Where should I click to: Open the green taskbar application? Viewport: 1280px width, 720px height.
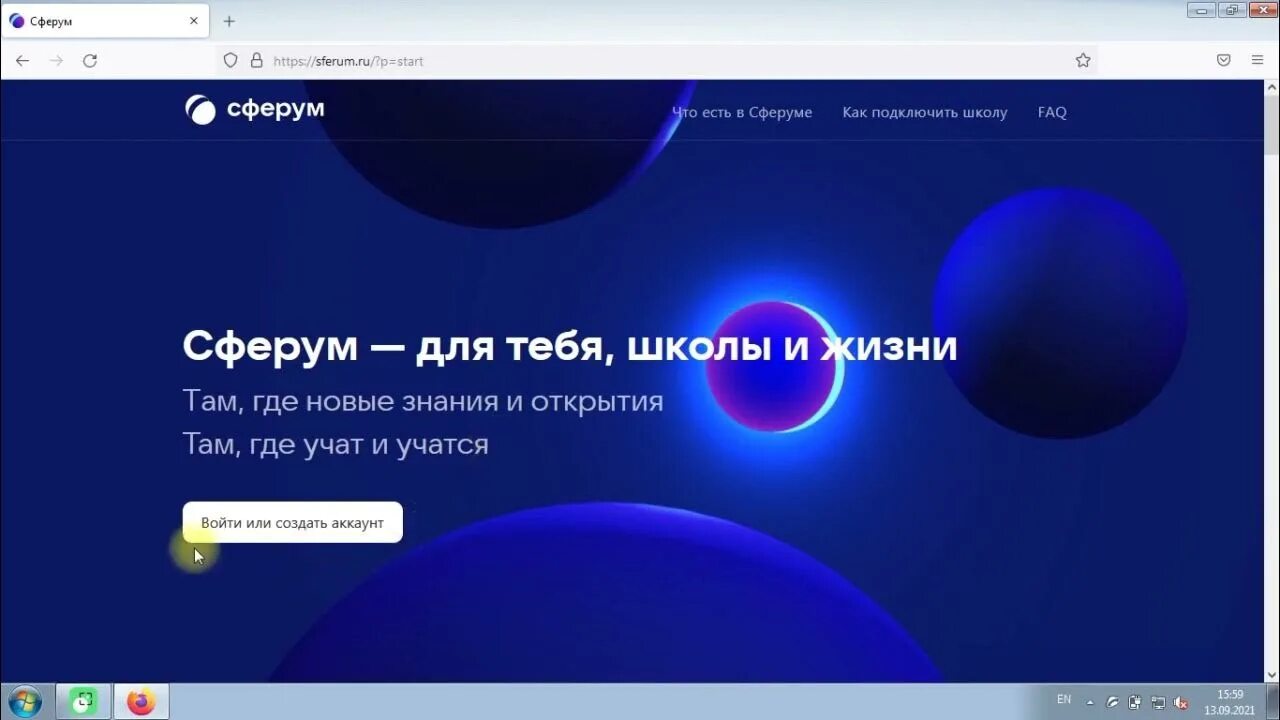coord(83,702)
